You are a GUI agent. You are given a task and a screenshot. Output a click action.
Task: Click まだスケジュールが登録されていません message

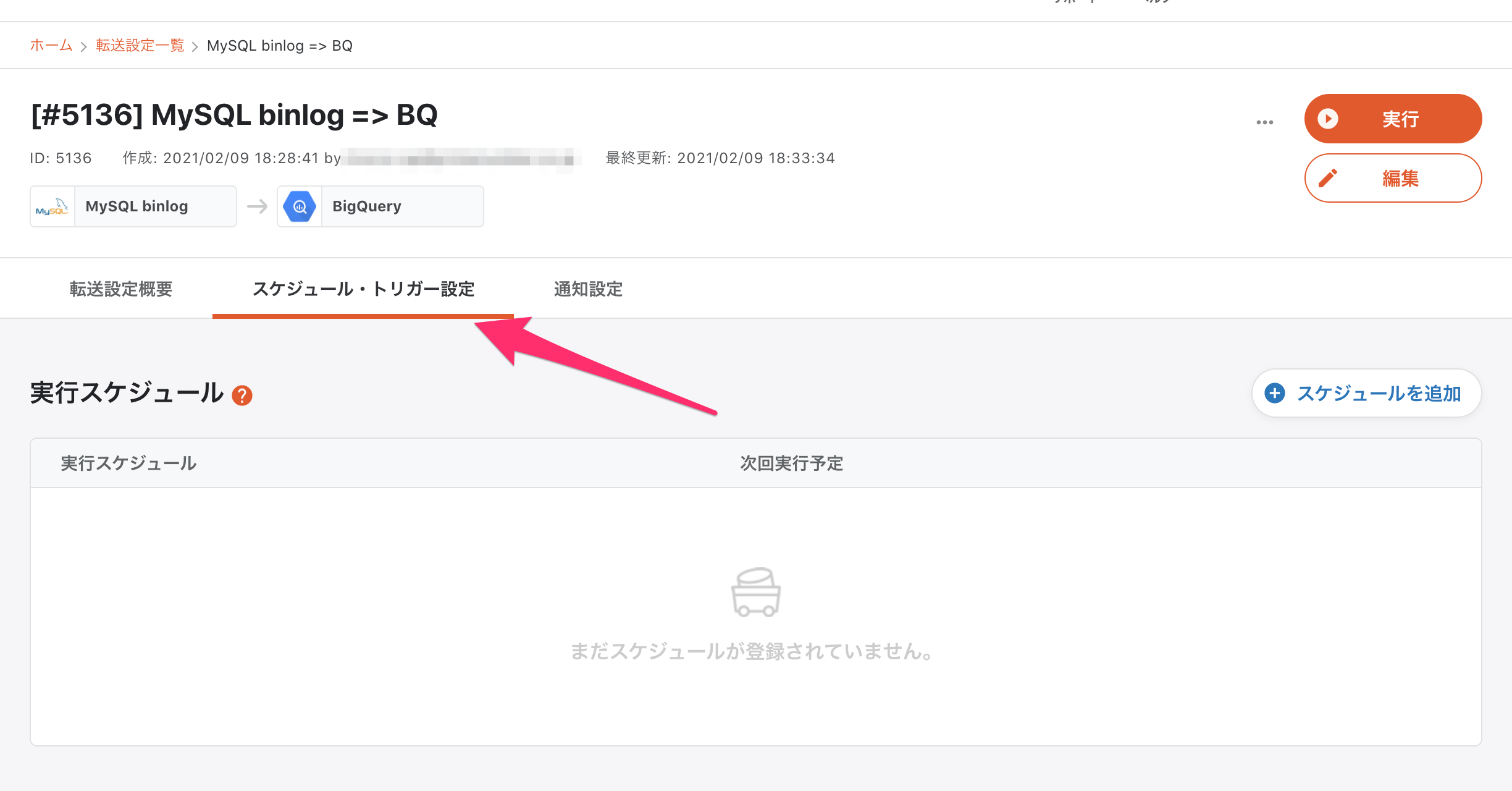click(752, 651)
